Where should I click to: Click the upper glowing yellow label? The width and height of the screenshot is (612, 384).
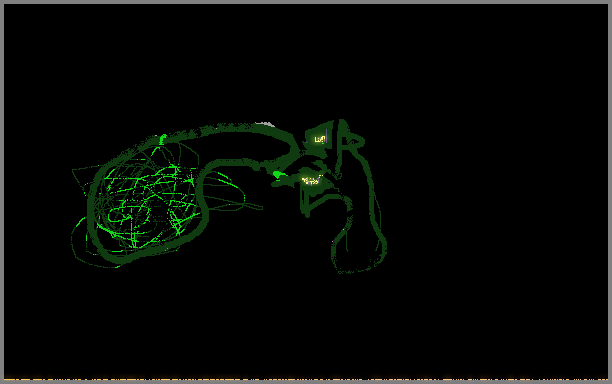click(x=320, y=139)
